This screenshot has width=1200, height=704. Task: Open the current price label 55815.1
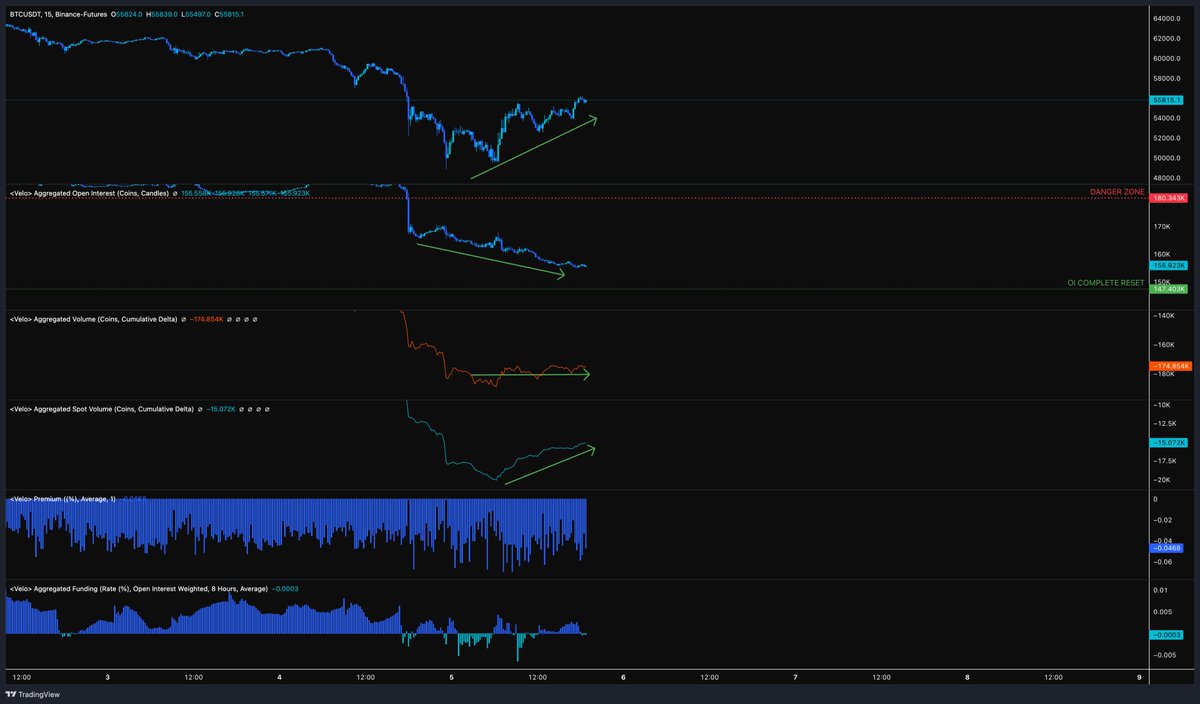(1166, 100)
